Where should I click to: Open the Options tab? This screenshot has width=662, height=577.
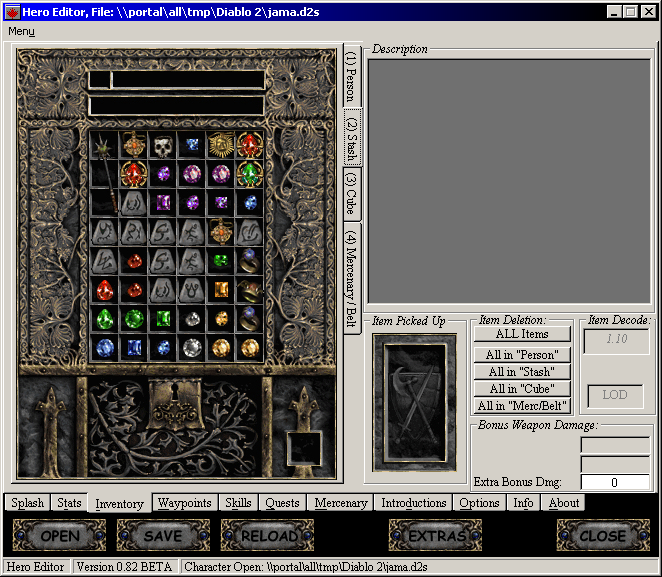coord(479,503)
